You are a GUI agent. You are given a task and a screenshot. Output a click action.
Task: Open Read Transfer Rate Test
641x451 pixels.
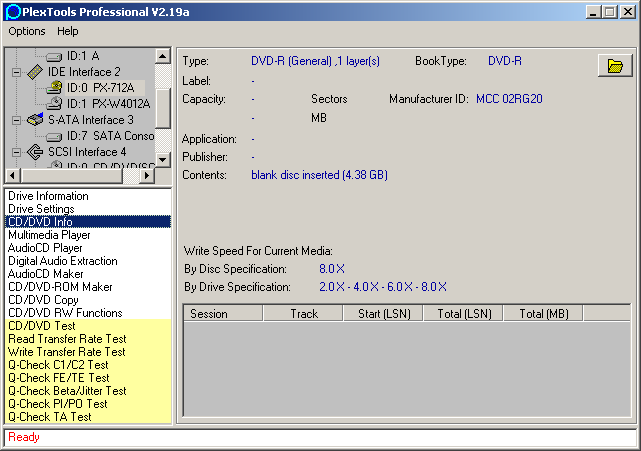point(88,339)
